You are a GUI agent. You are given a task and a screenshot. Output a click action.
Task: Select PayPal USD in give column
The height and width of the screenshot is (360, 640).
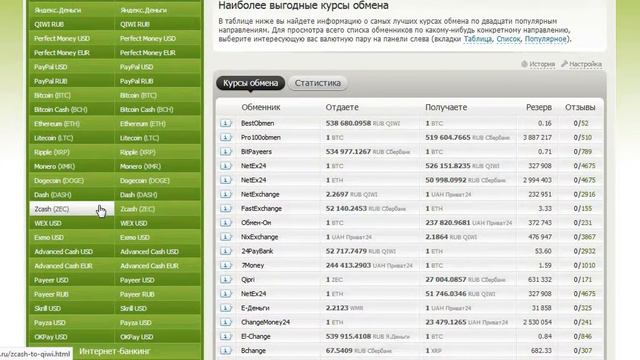(72, 67)
